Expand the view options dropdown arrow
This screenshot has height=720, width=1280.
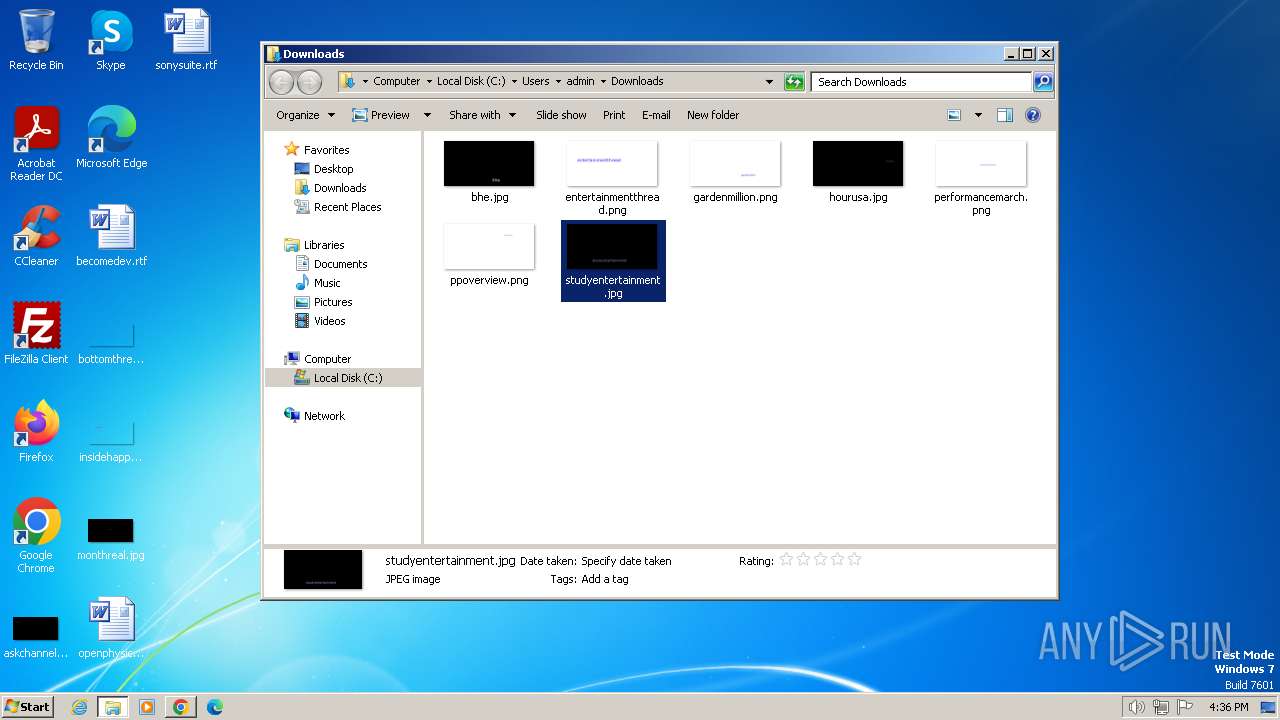tap(978, 115)
